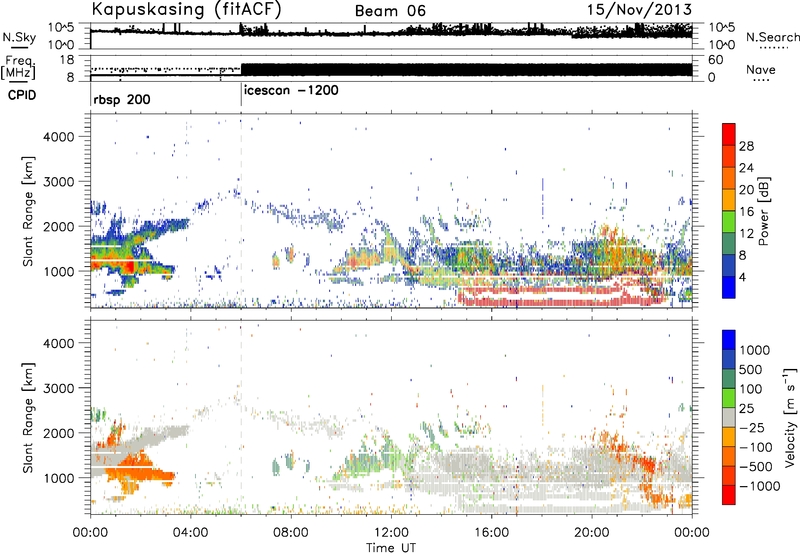800x554 pixels.
Task: Click the '2000' tick of velocity panel
Action: pyautogui.click(x=59, y=433)
